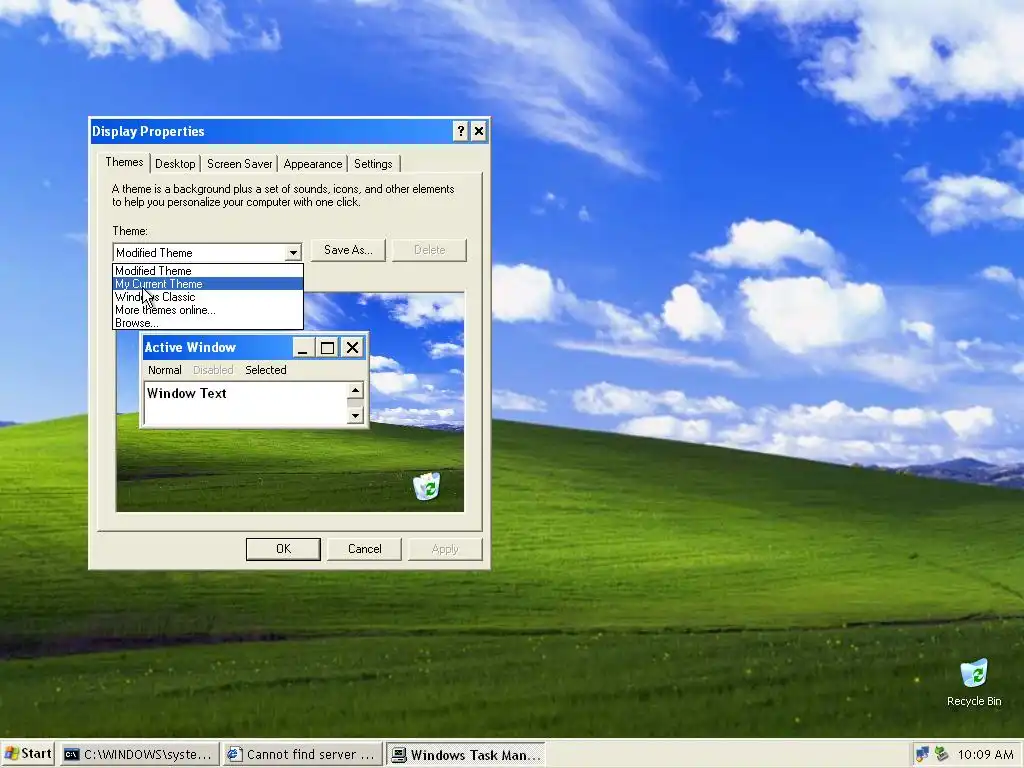Image resolution: width=1024 pixels, height=768 pixels.
Task: Switch to C:\WINDOWS\system32 command prompt taskbar item
Action: 138,754
